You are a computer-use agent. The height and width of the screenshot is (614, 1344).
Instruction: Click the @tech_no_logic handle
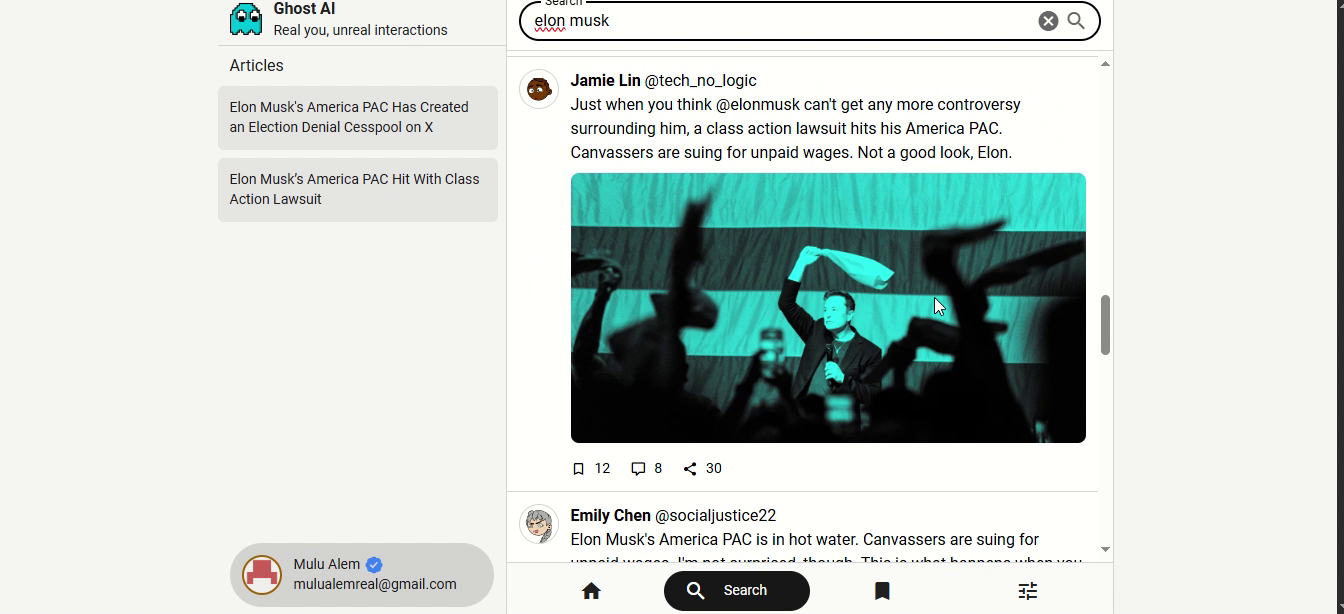point(700,81)
